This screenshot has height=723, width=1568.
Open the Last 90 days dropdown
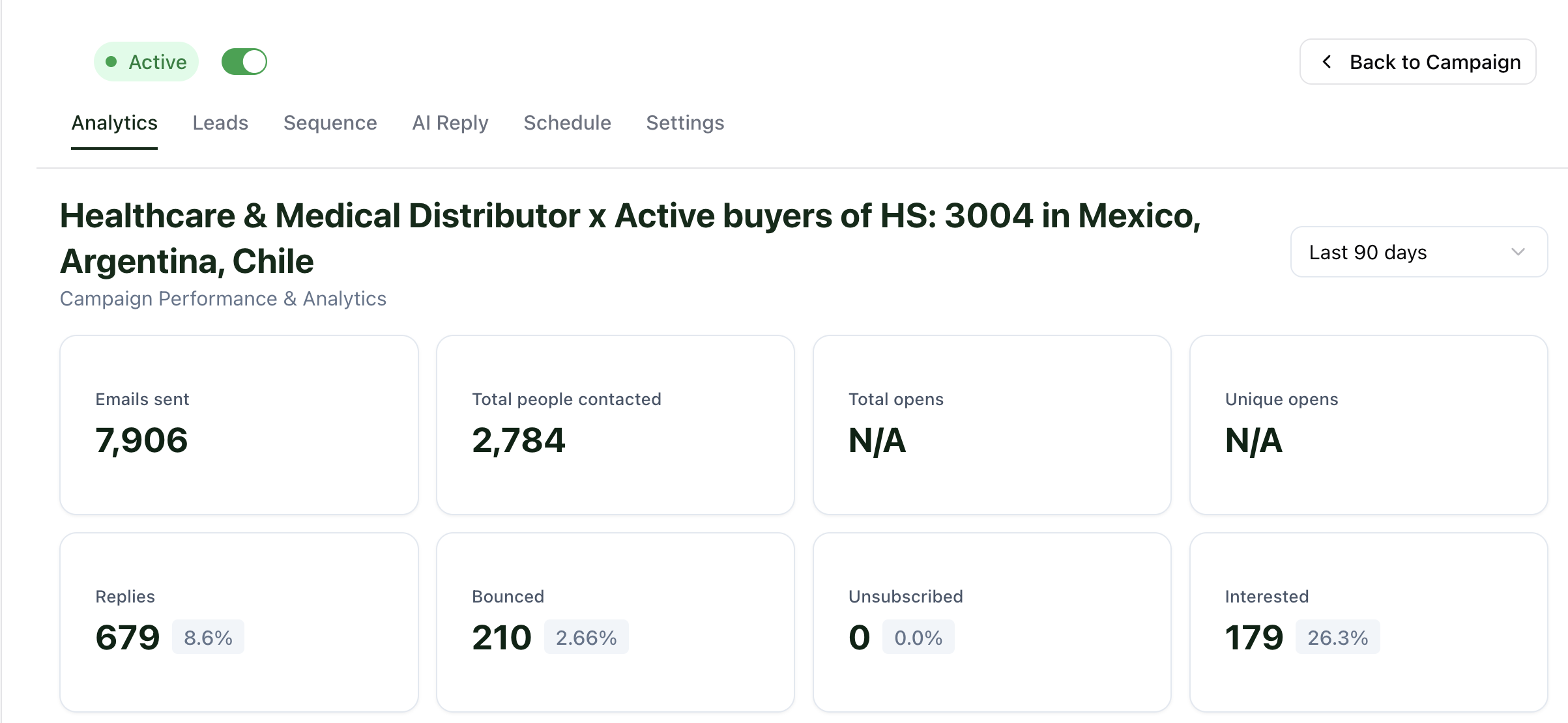1419,252
